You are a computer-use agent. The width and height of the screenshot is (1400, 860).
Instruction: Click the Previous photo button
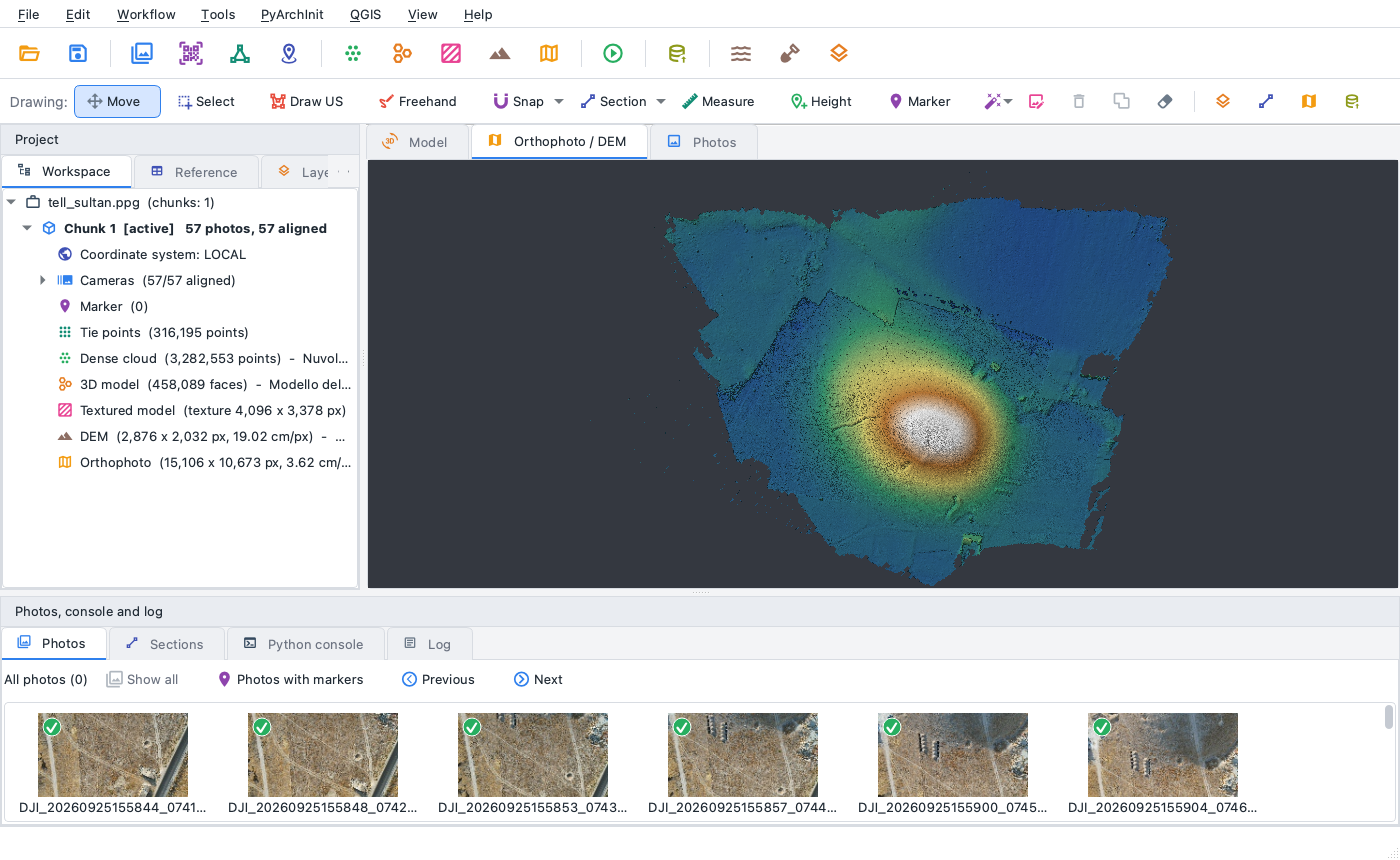click(x=438, y=679)
